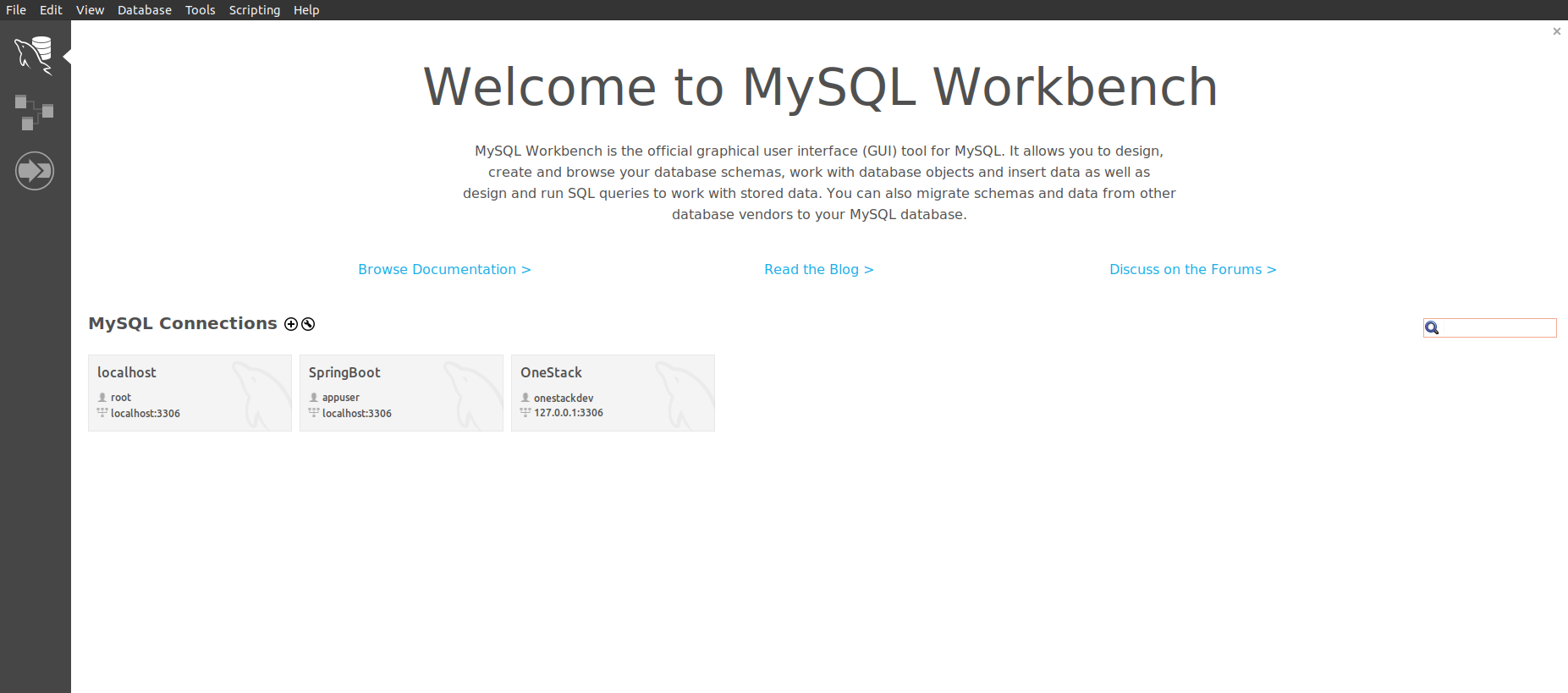Open the Help menu
Viewport: 1568px width, 693px height.
[306, 10]
